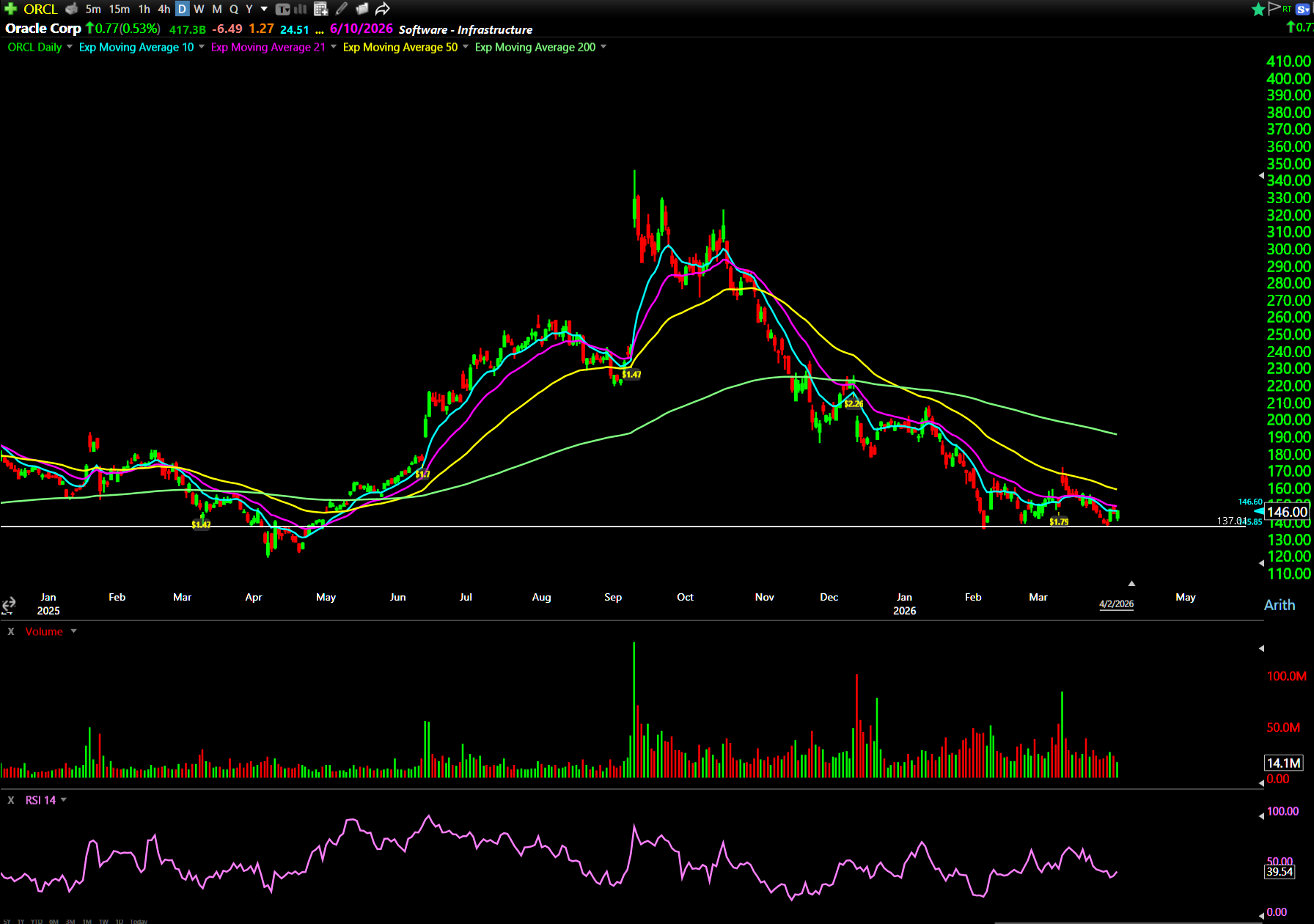Viewport: 1314px width, 924px height.
Task: Click the 146.00 current price label
Action: click(1287, 512)
